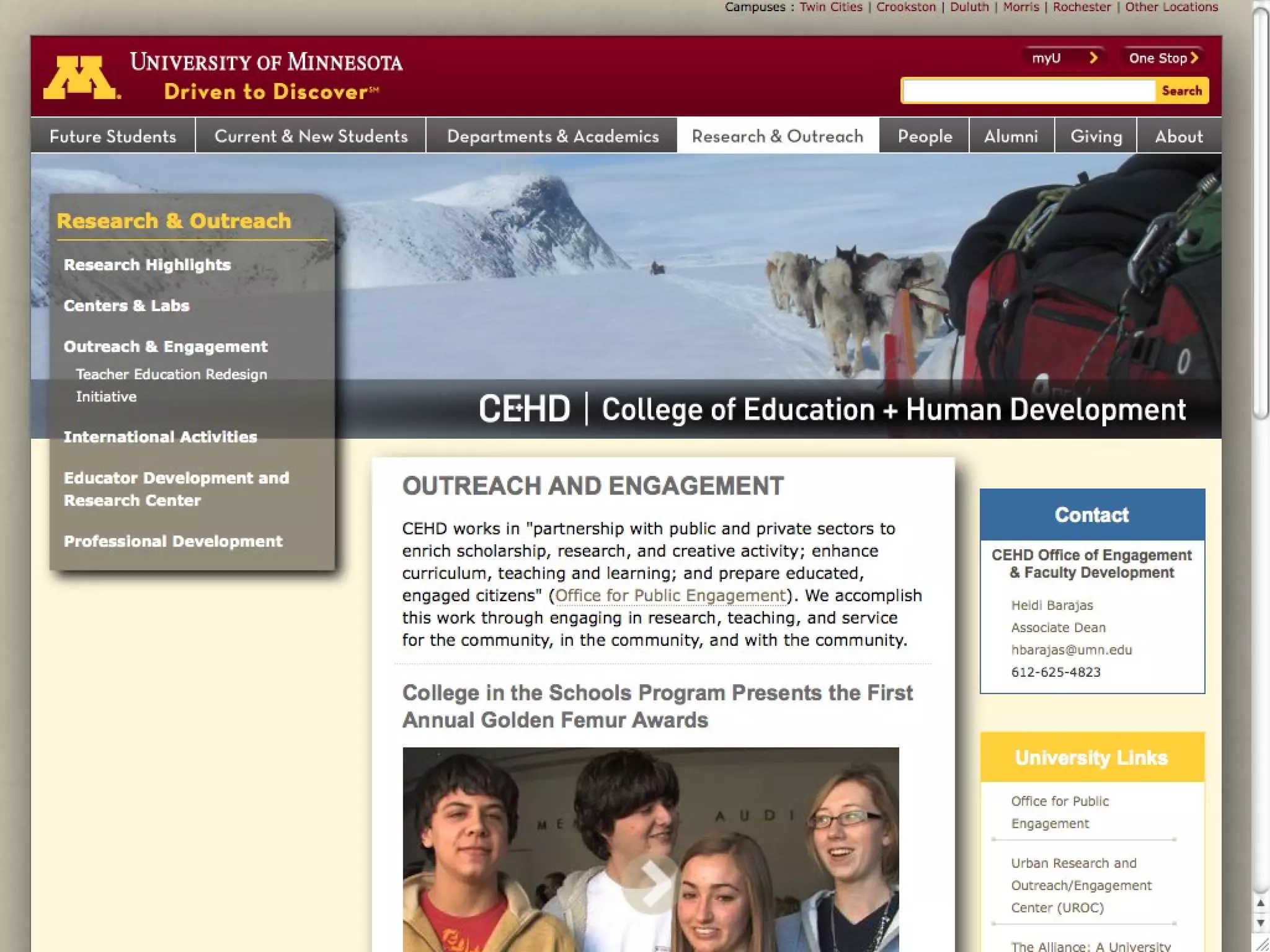Go to the Morris campus link
Screen dimensions: 1270x952
tap(1021, 7)
